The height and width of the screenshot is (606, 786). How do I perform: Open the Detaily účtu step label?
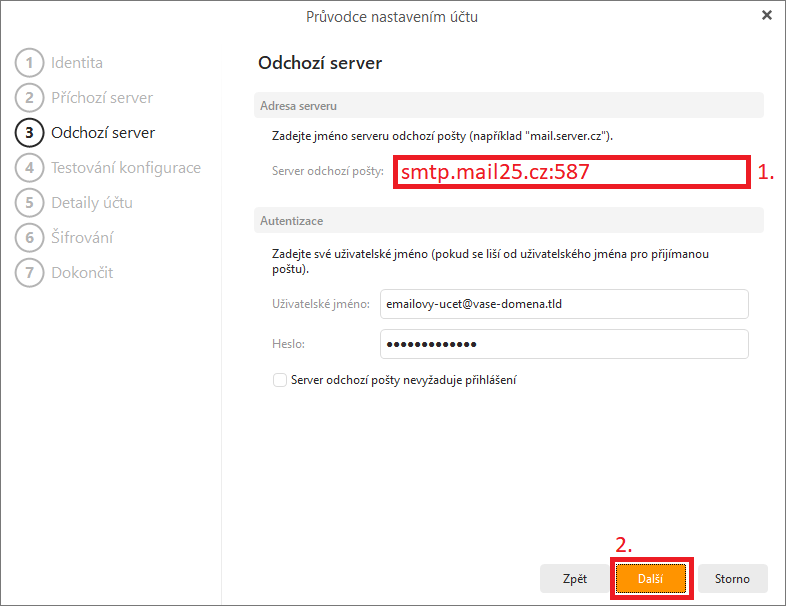click(x=92, y=203)
